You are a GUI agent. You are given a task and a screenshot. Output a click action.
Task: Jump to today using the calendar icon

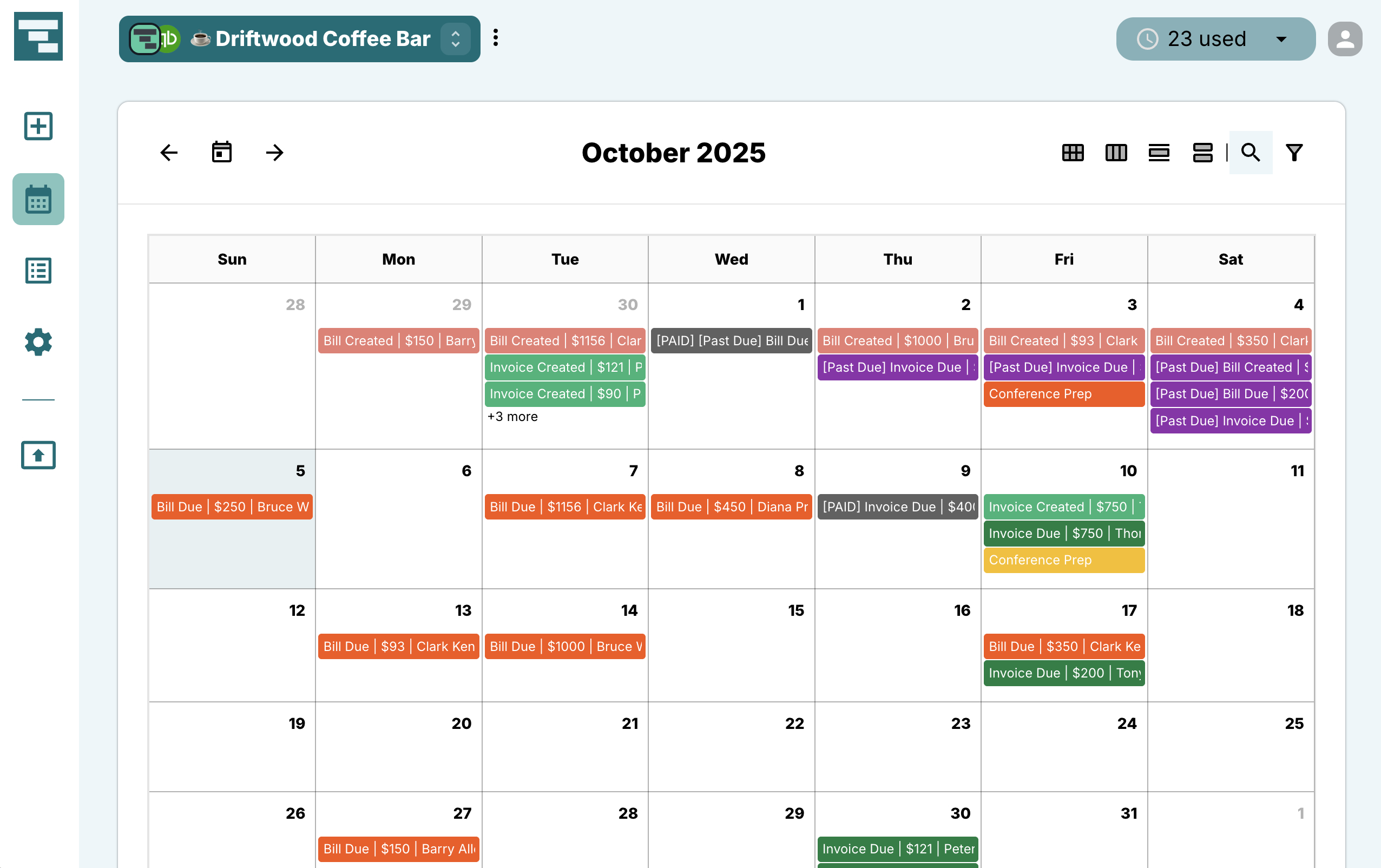(x=222, y=152)
